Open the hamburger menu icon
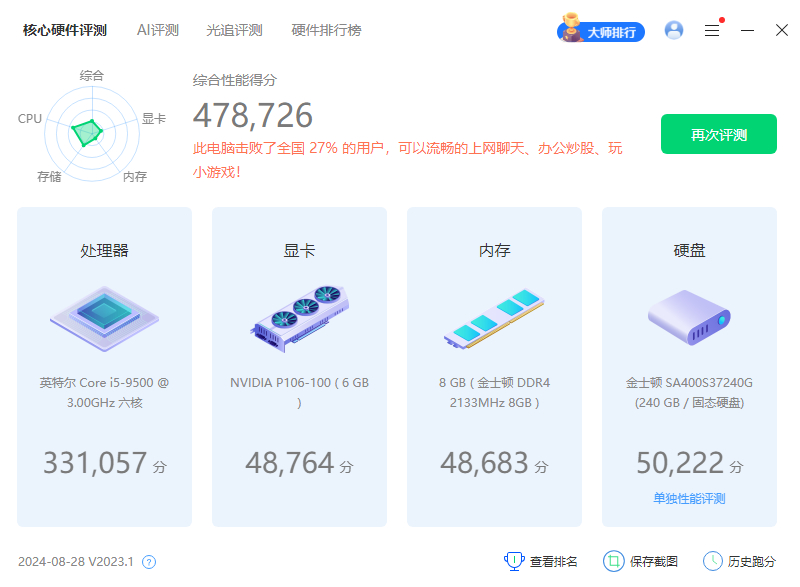Screen dimensions: 800x587 (712, 31)
